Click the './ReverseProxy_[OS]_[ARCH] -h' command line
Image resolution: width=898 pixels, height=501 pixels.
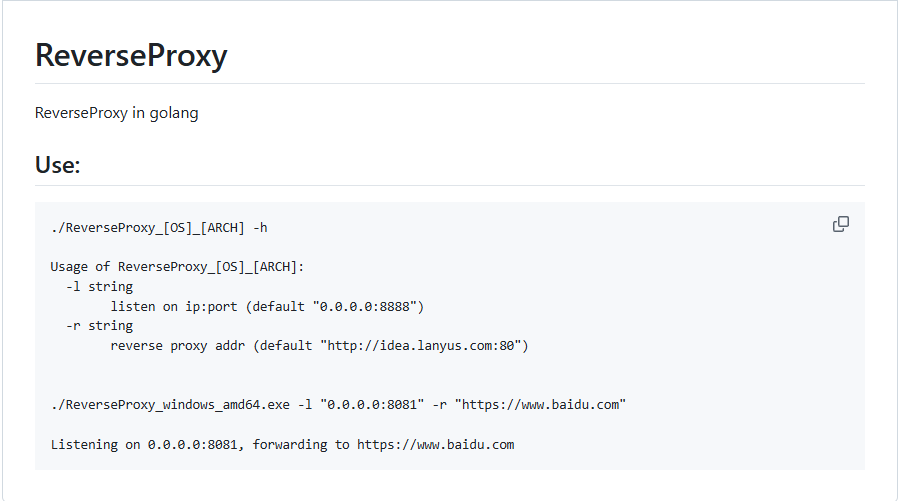tap(158, 228)
